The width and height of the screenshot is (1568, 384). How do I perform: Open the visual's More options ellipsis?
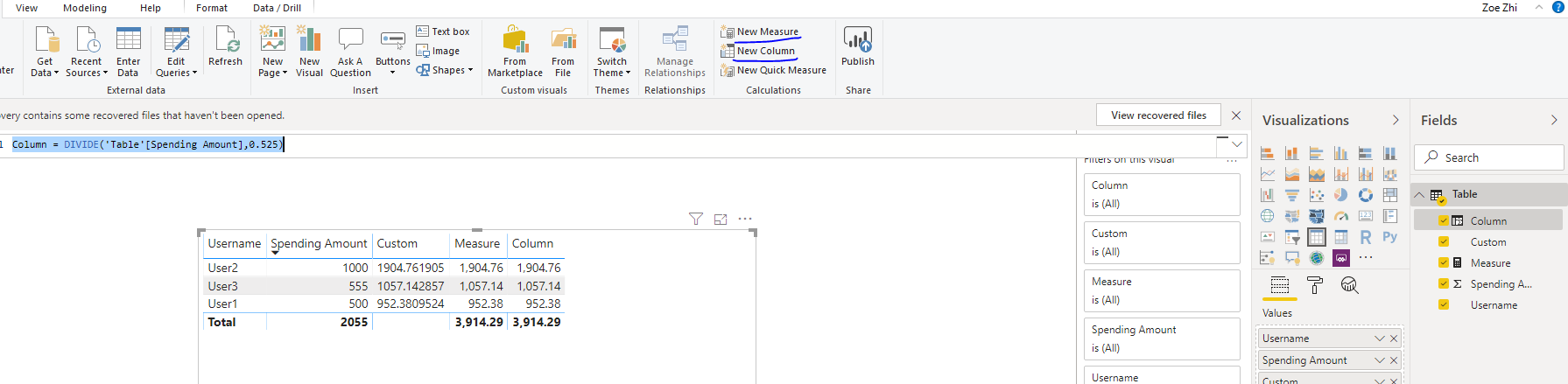click(745, 219)
